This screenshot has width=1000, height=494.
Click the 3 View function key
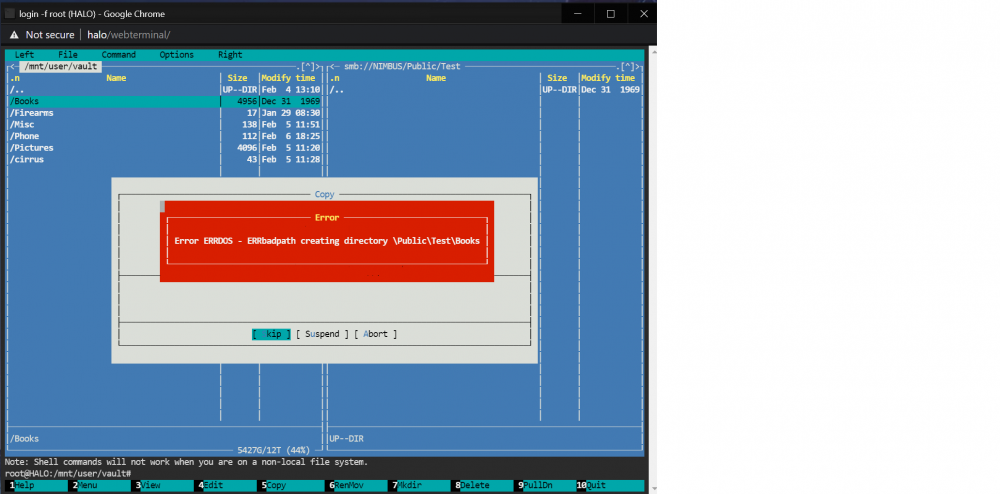[164, 486]
